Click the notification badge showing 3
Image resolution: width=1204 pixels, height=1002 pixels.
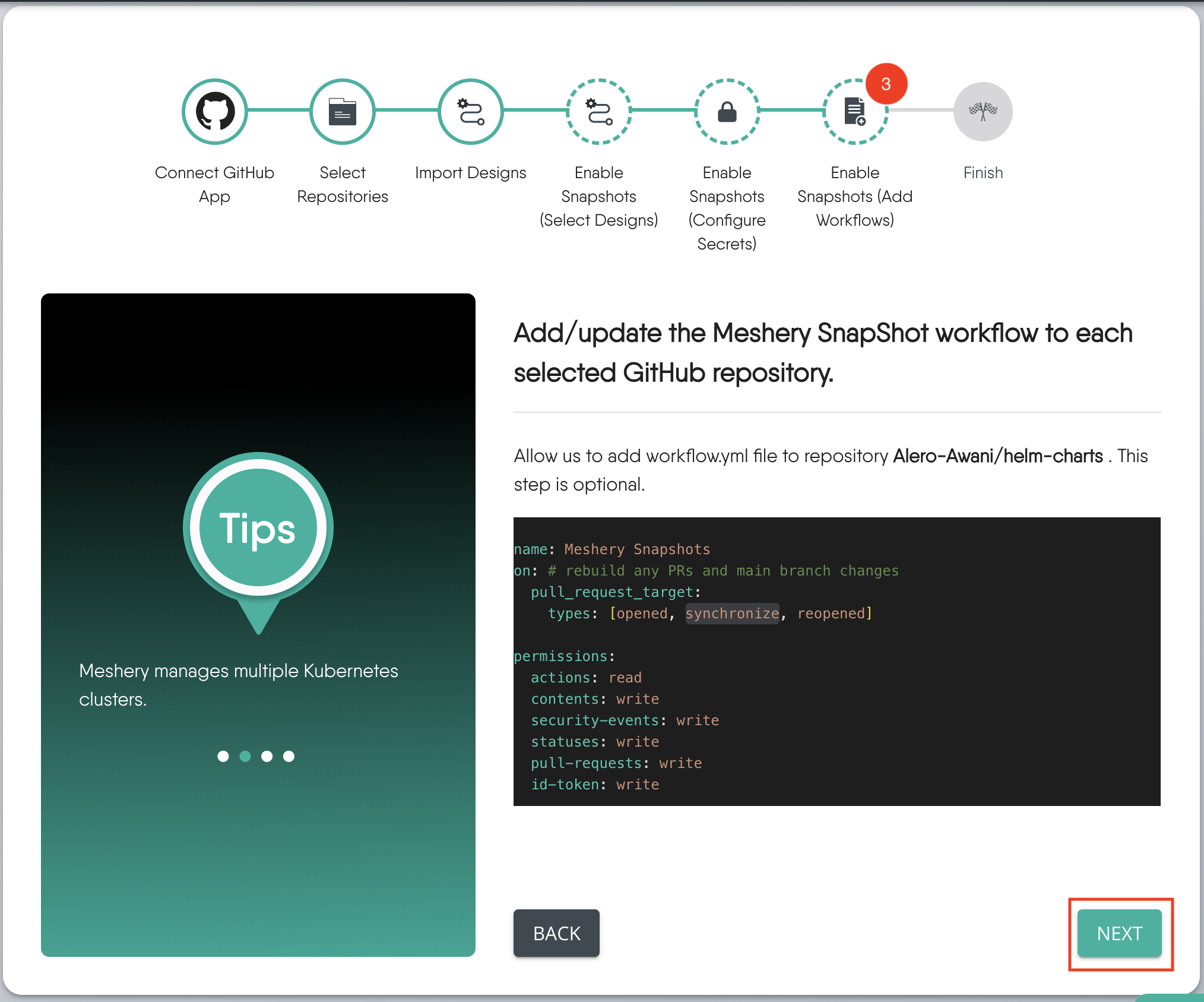[886, 84]
